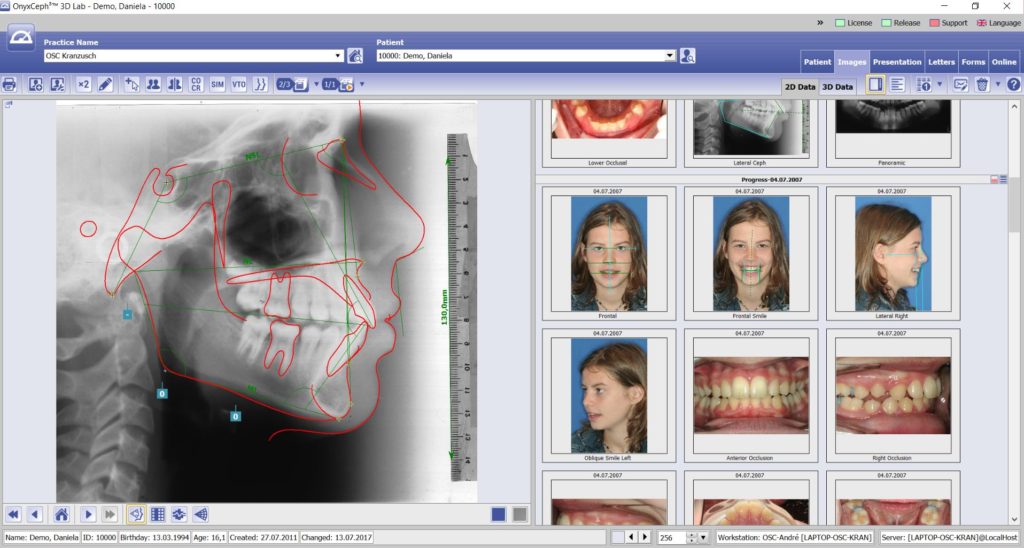Open the Patient combo box dropdown
This screenshot has height=548, width=1024.
click(x=670, y=56)
